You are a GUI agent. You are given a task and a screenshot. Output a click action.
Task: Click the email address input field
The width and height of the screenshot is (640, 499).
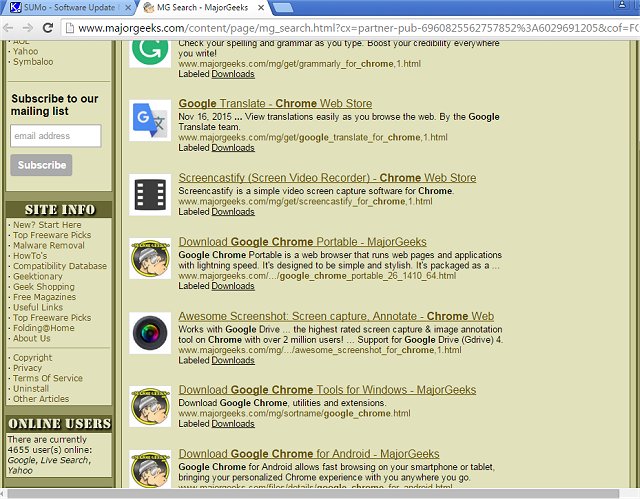[56, 135]
